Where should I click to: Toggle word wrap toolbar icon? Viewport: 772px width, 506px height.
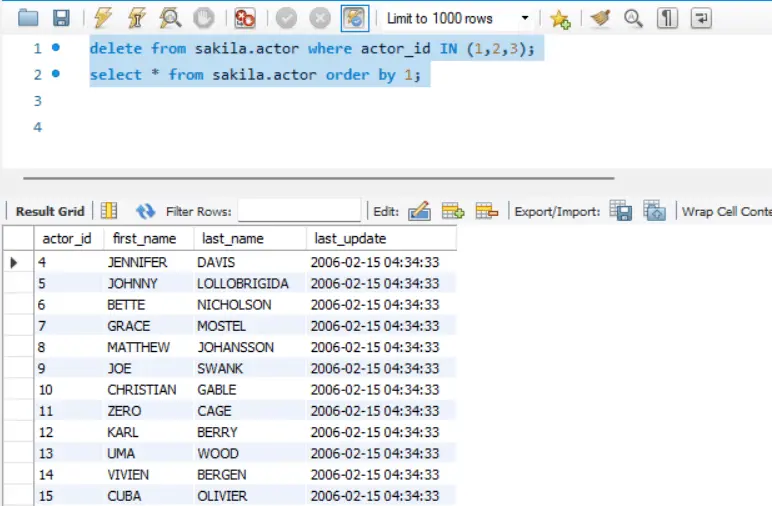(x=701, y=18)
